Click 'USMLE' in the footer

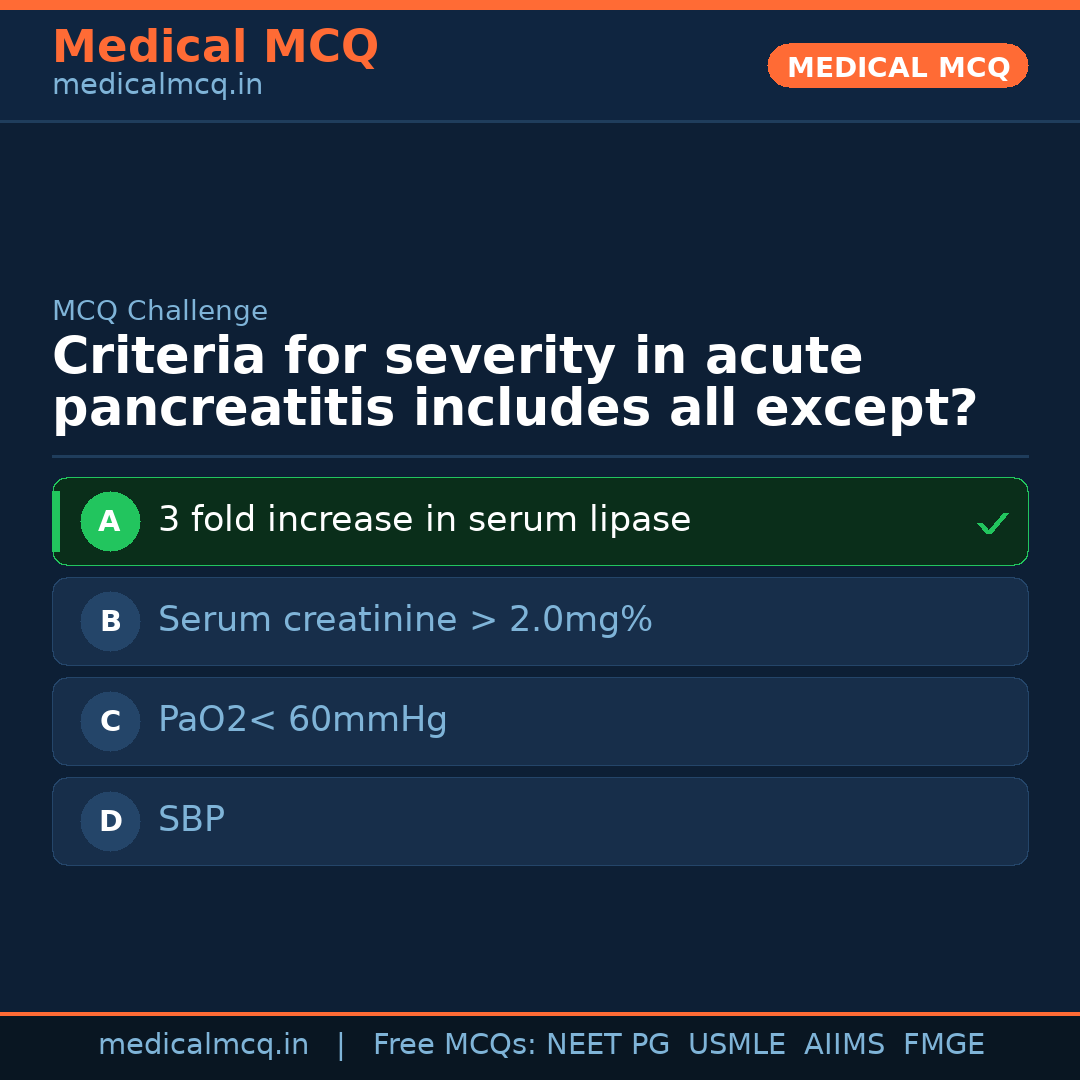(736, 1045)
